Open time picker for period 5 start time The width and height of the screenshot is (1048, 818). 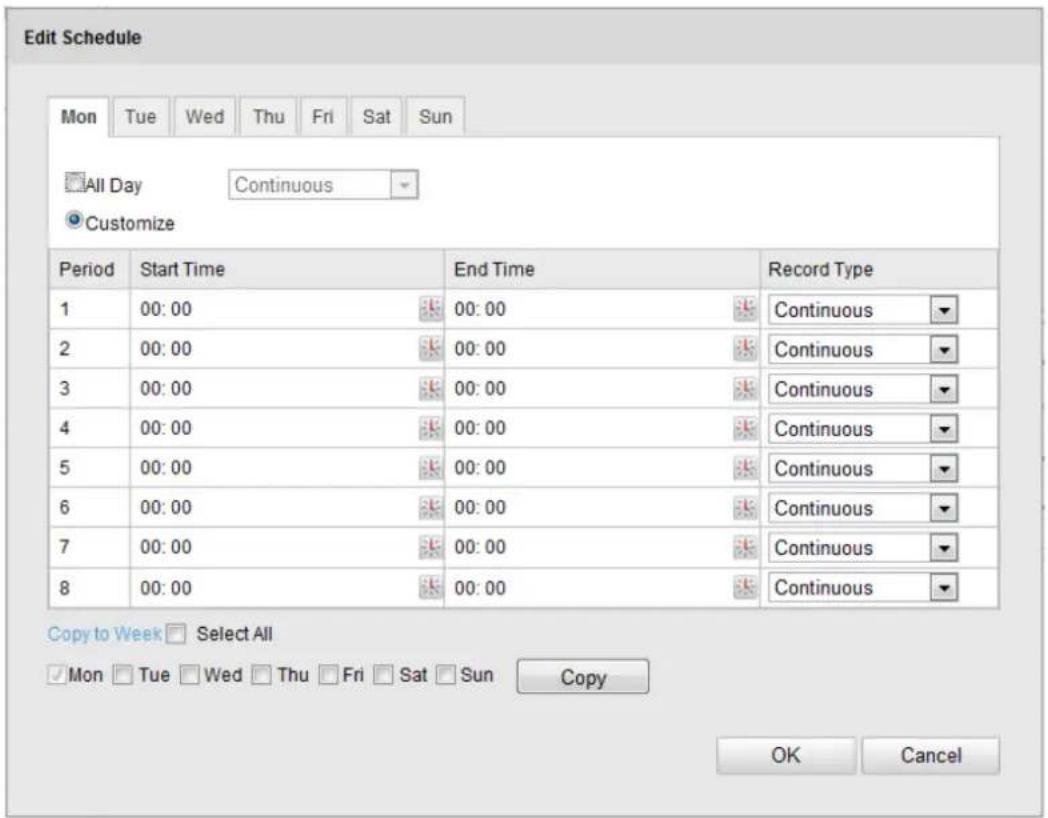click(x=431, y=468)
